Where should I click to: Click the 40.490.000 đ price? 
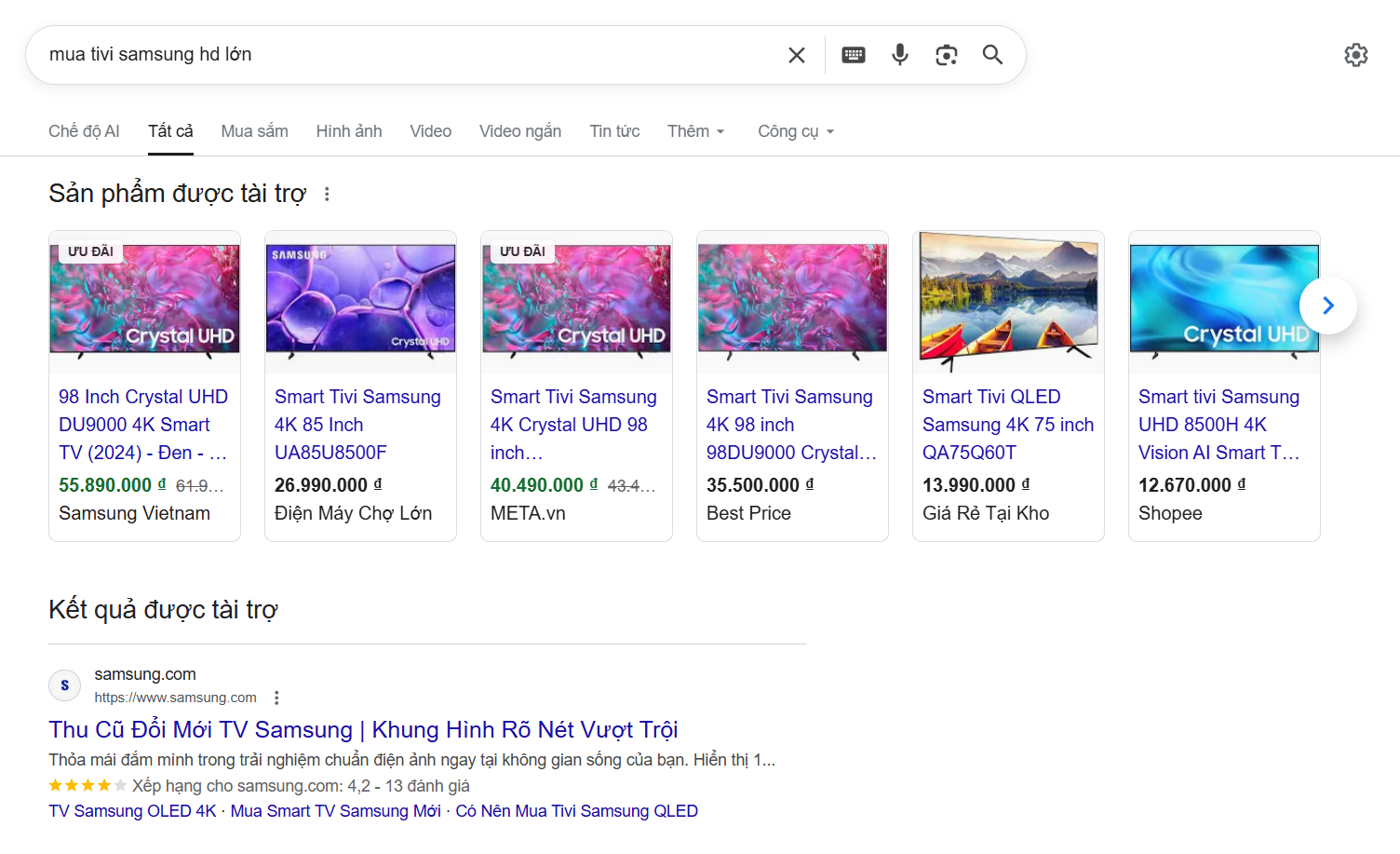coord(545,485)
